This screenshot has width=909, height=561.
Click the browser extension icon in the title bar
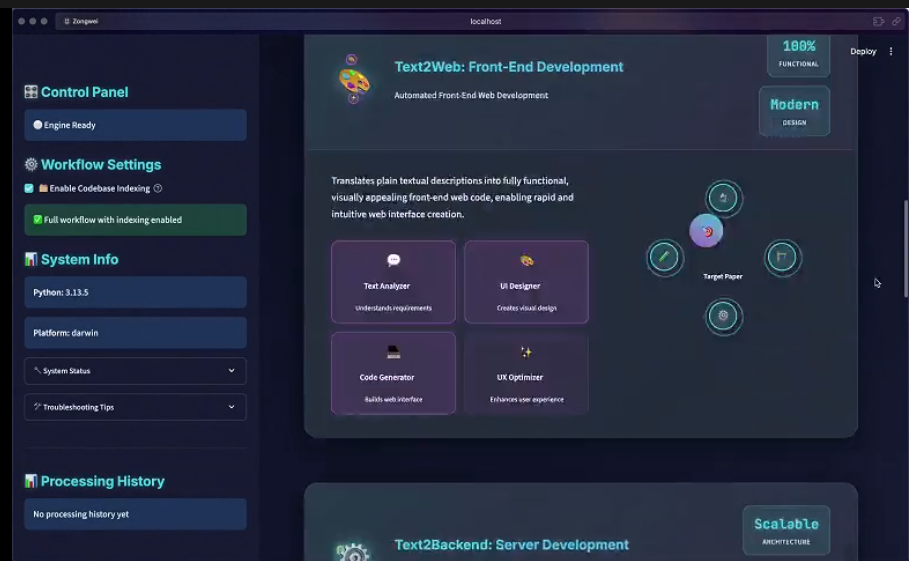[878, 21]
